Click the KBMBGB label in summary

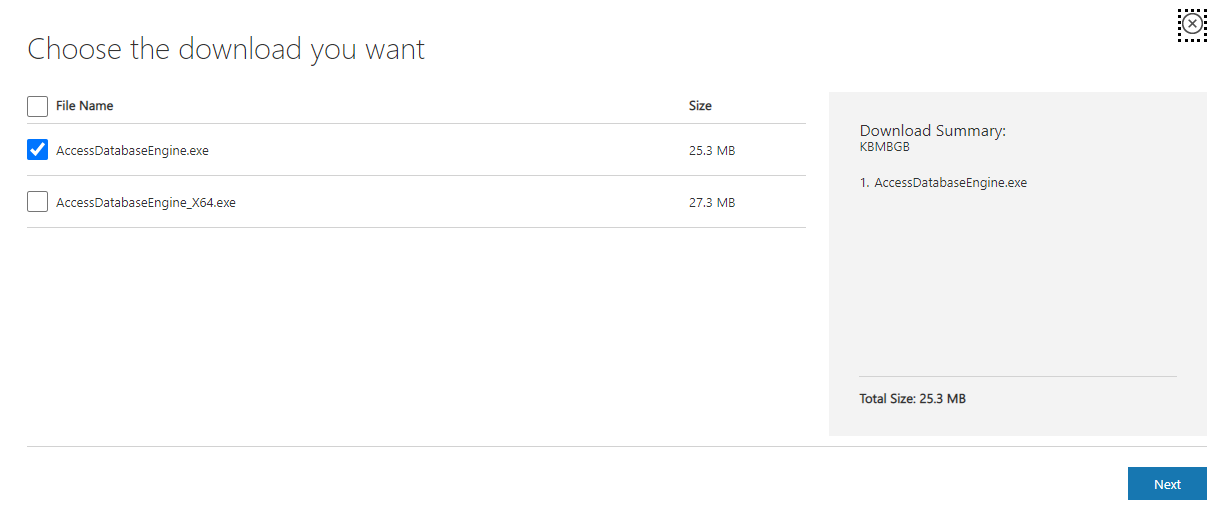tap(885, 147)
